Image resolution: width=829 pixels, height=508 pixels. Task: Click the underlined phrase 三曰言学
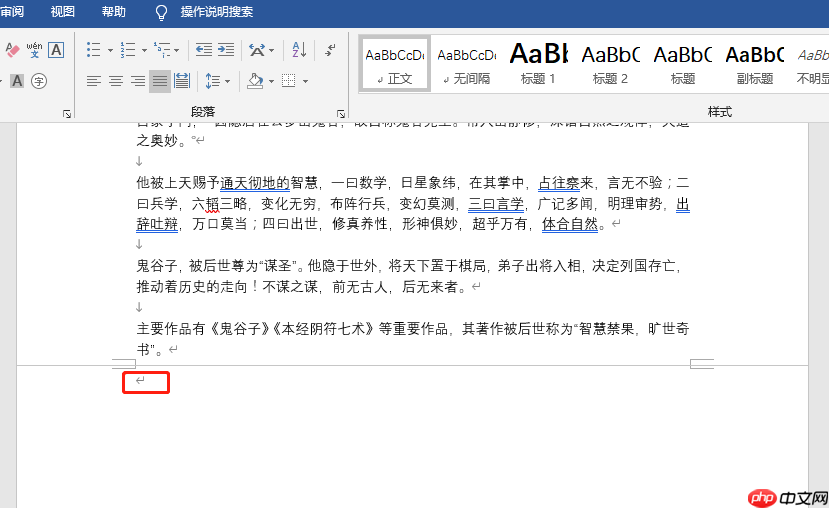(x=496, y=204)
